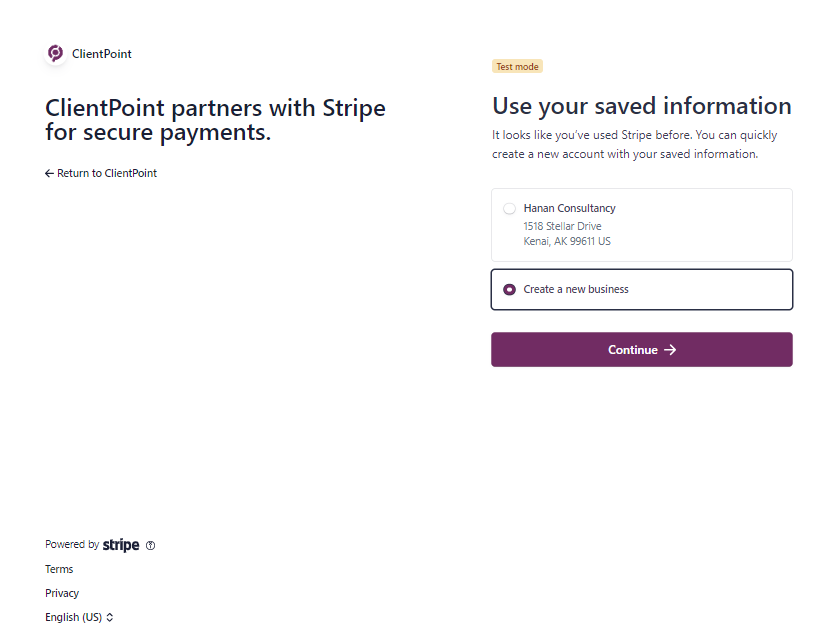827x637 pixels.
Task: Click the back arrow beside Return to ClientPoint
Action: tap(49, 173)
